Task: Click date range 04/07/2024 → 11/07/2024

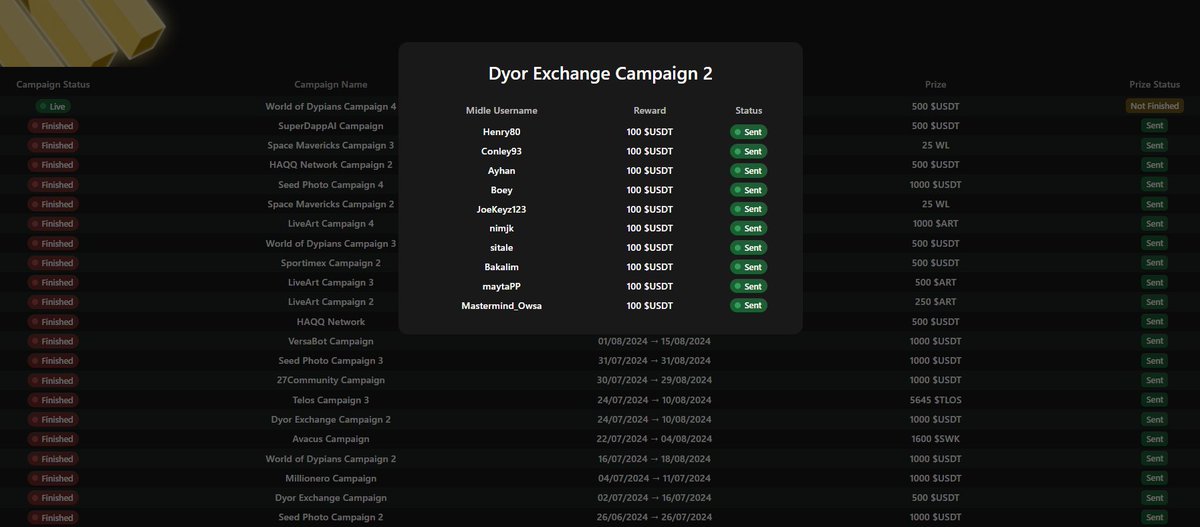Action: tap(655, 478)
